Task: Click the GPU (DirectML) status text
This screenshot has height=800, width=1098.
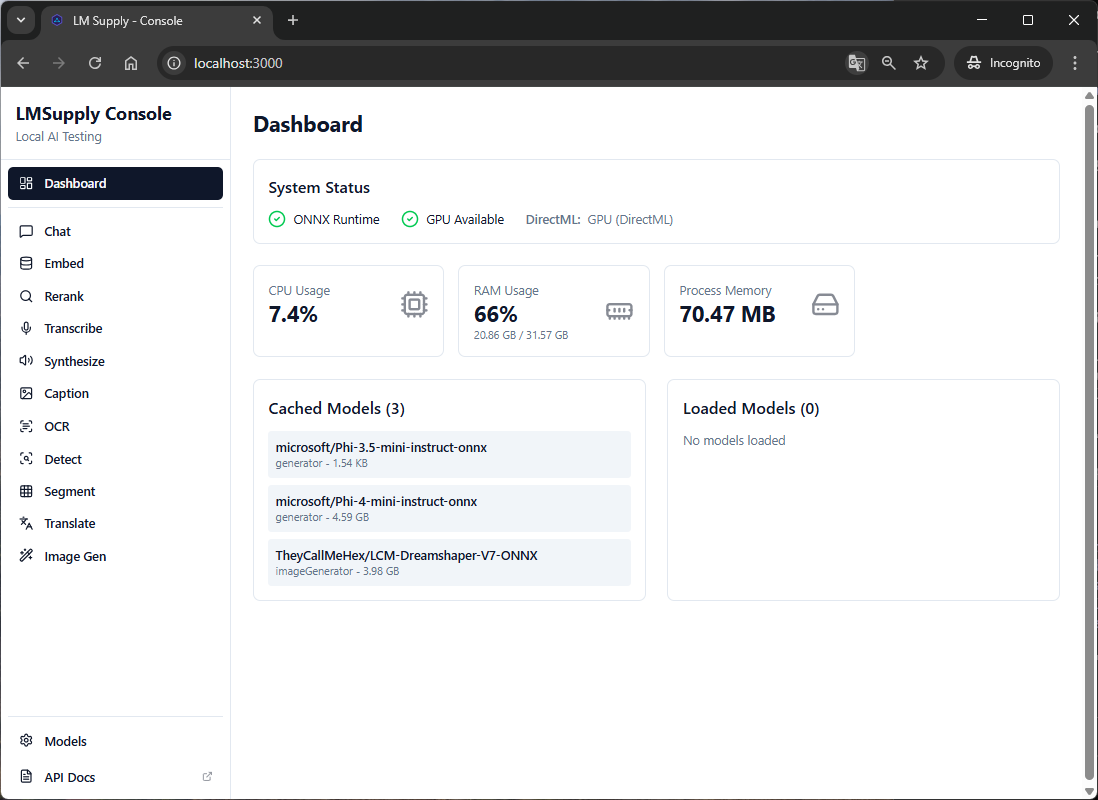Action: [x=630, y=219]
